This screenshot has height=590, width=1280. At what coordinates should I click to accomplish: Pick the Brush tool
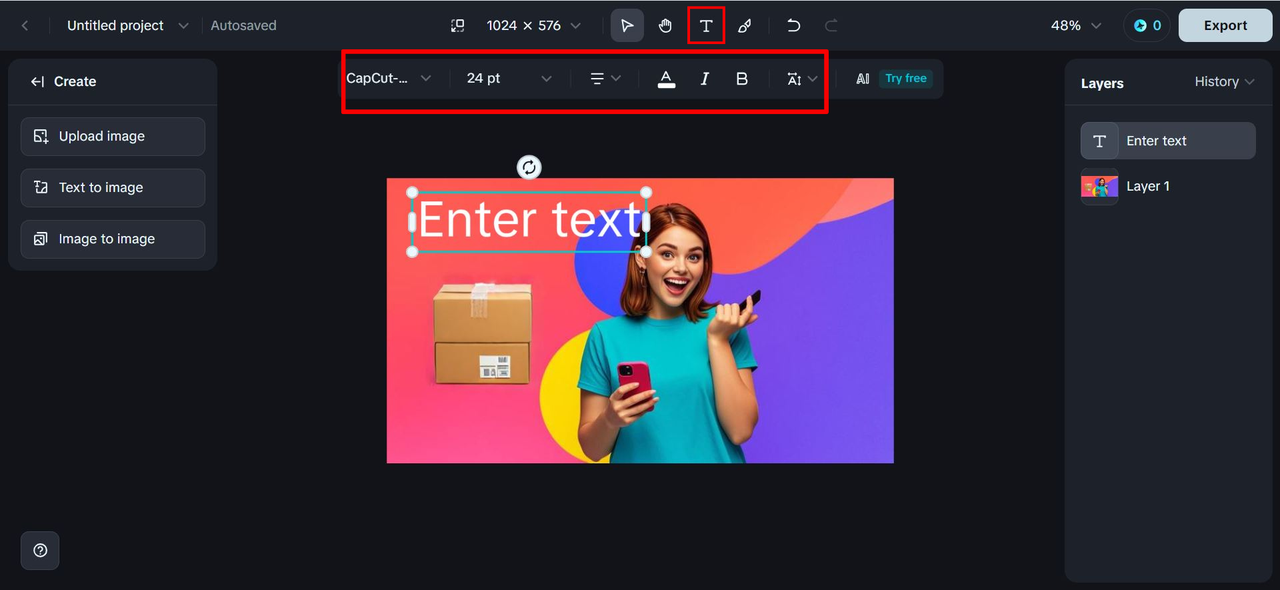pos(744,26)
